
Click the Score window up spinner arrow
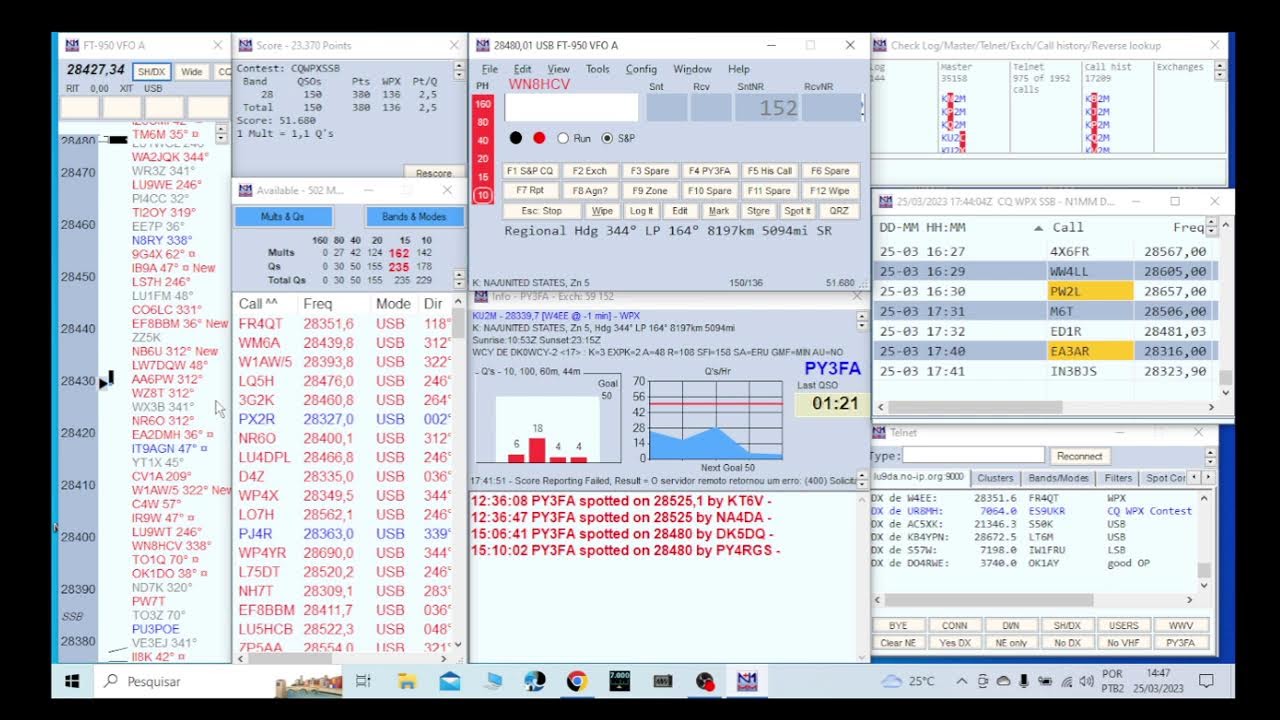(458, 66)
